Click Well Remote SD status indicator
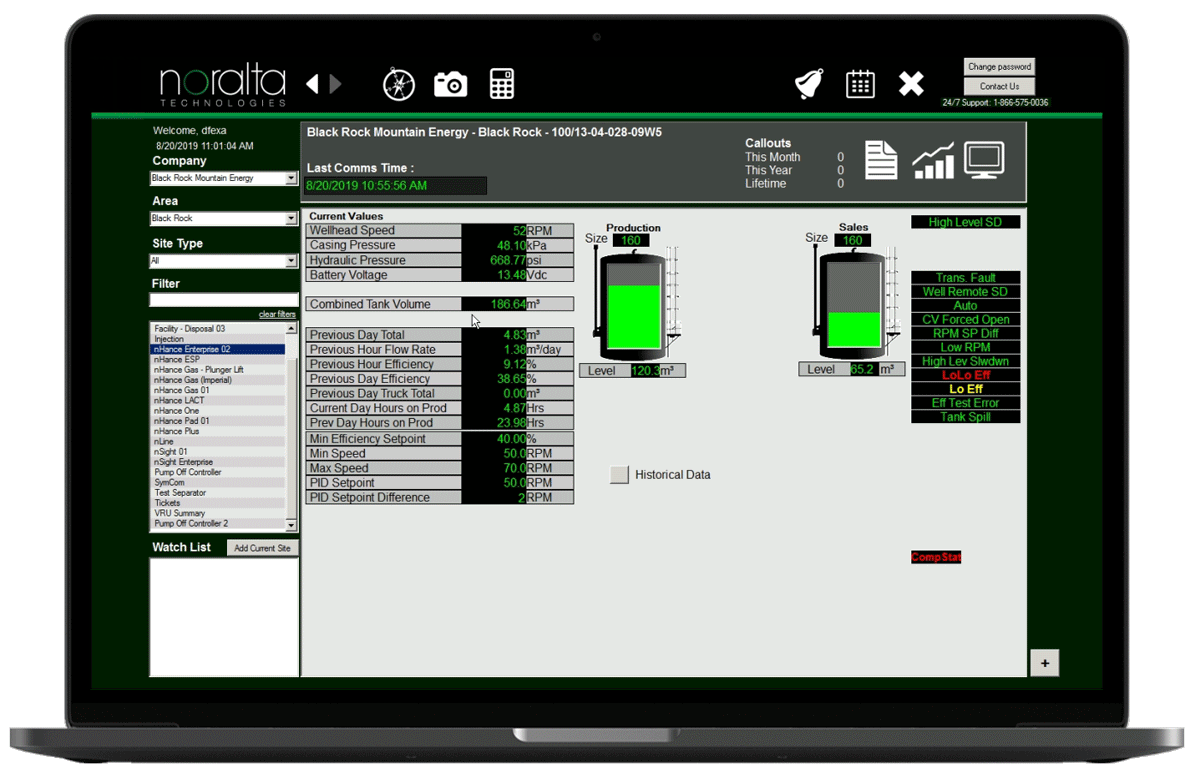 tap(965, 292)
